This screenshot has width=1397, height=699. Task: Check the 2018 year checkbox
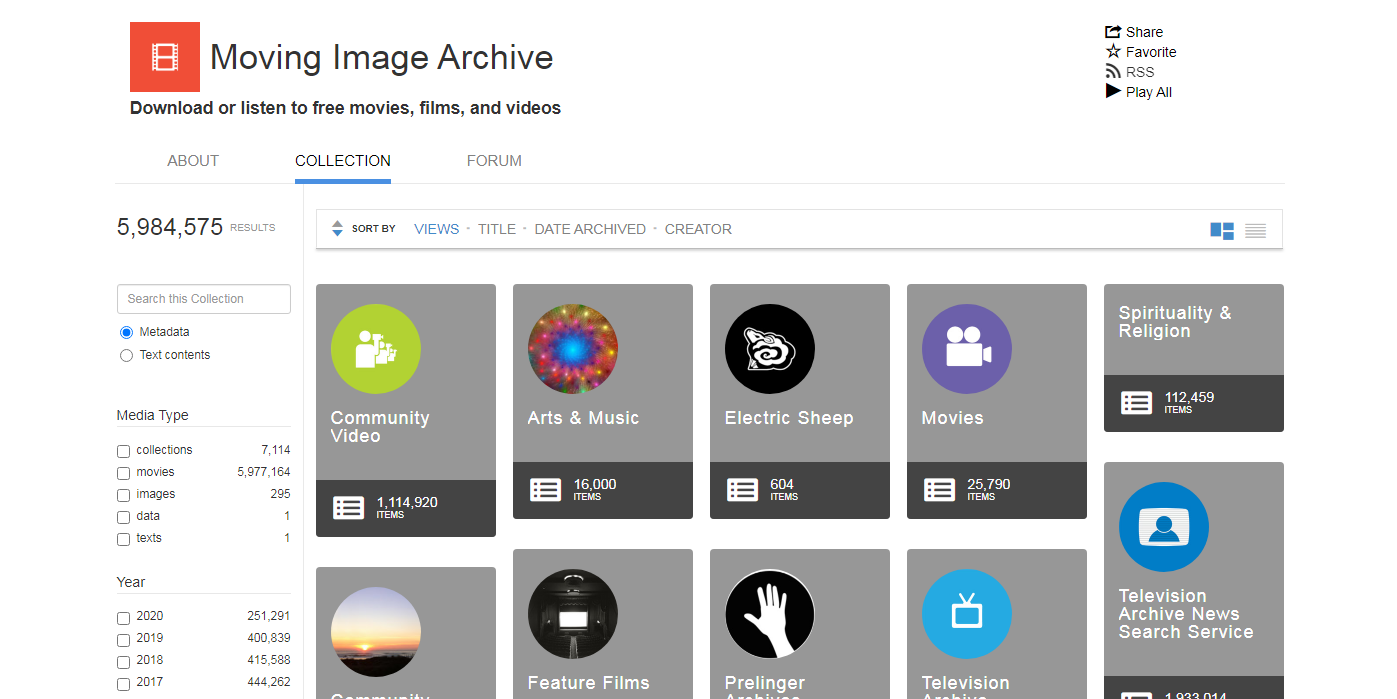pos(123,662)
